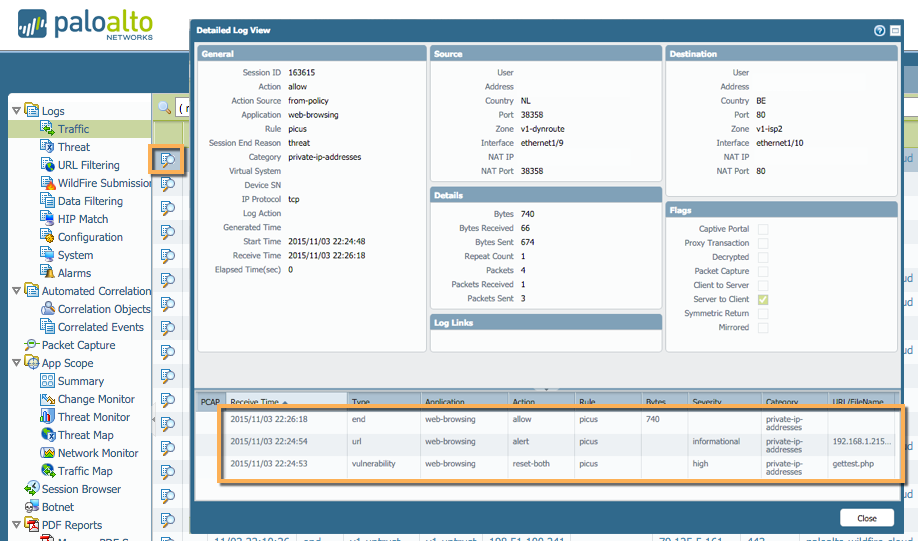
Task: Collapse the Automated Correlation tree node
Action: click(x=16, y=291)
